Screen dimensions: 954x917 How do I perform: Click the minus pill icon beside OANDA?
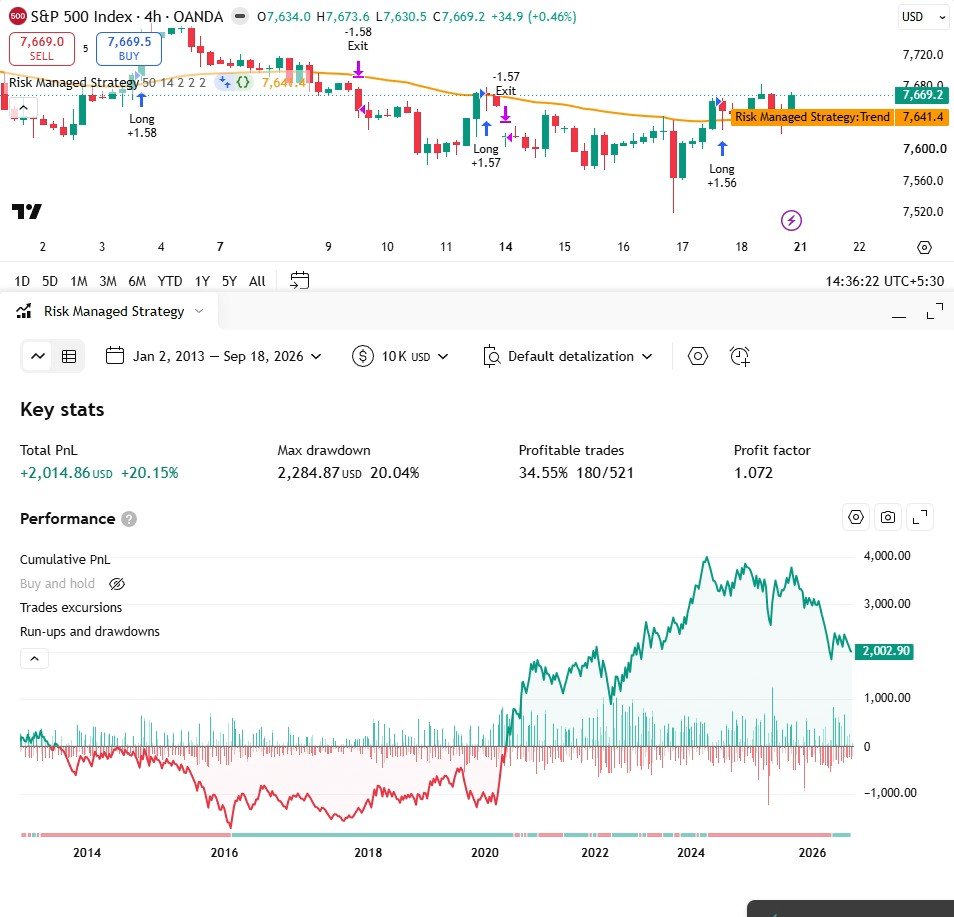coord(240,16)
